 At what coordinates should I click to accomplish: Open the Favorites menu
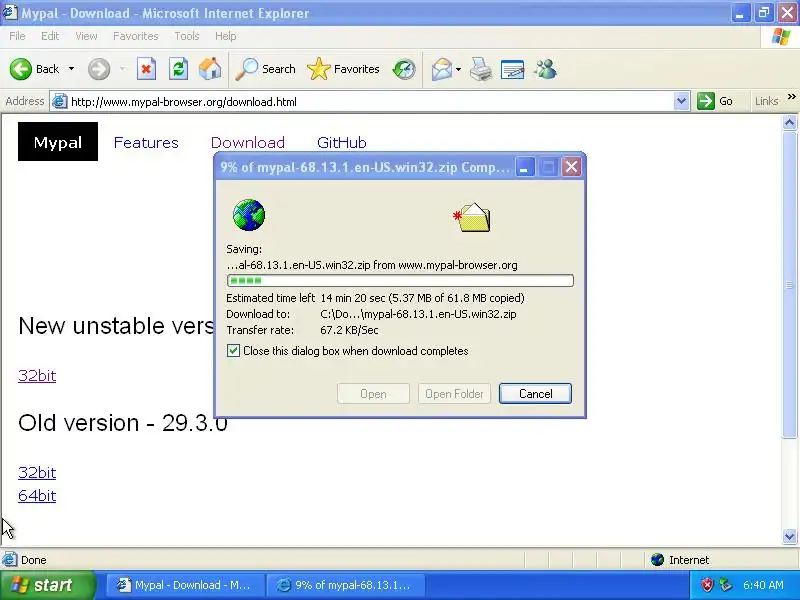pyautogui.click(x=136, y=36)
